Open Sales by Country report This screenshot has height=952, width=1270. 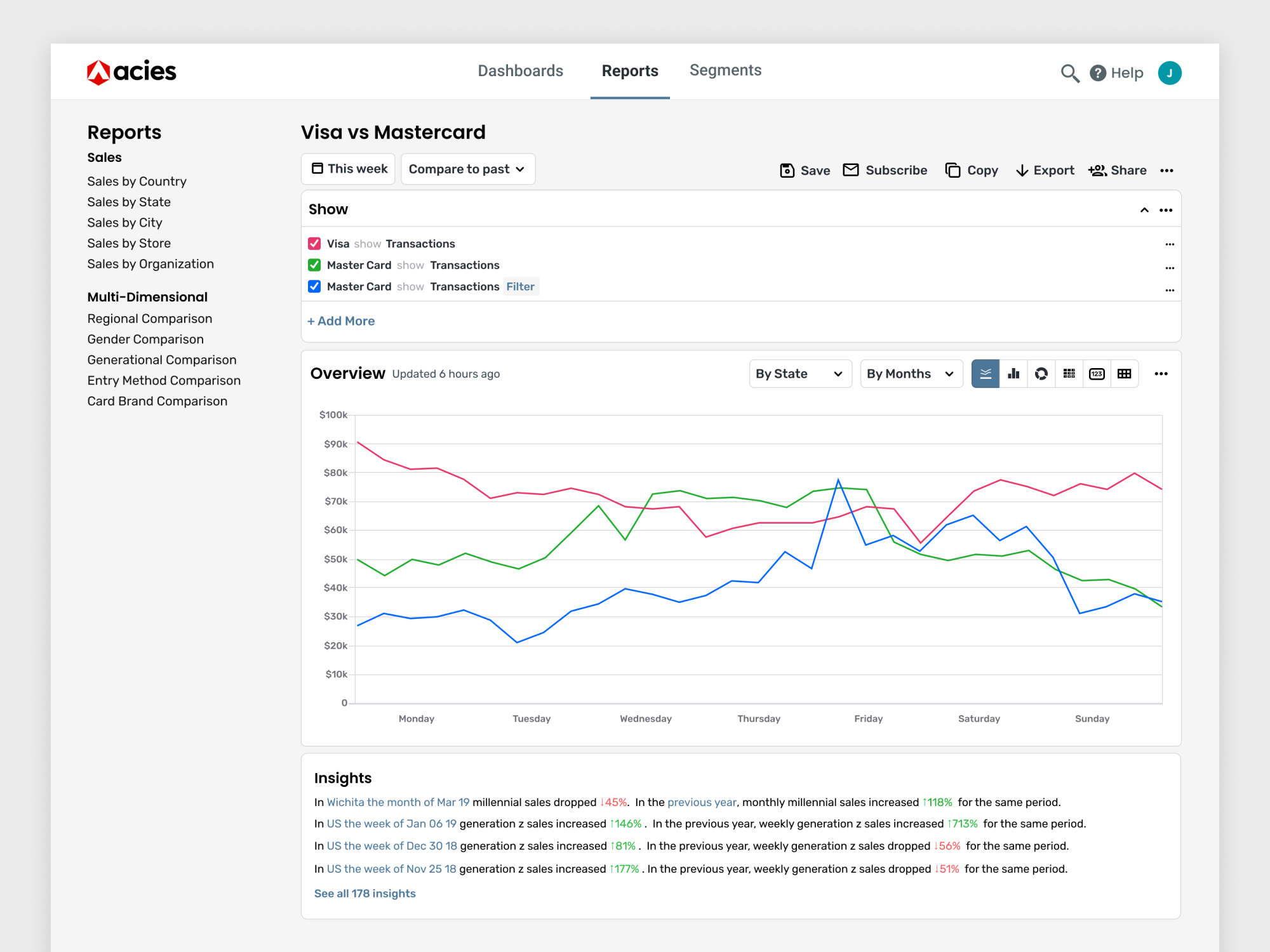(x=137, y=182)
